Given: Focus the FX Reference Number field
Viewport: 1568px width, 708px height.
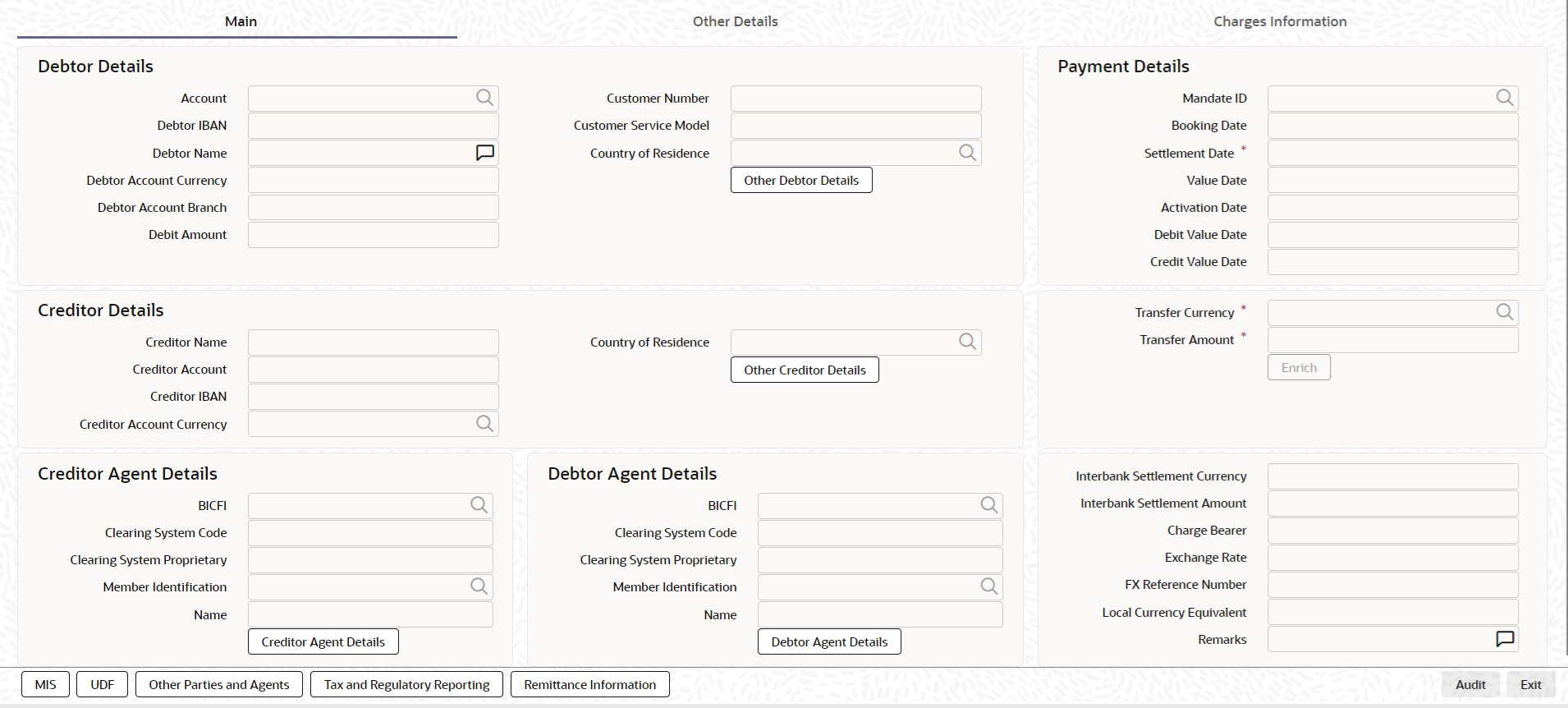Looking at the screenshot, I should [1393, 585].
